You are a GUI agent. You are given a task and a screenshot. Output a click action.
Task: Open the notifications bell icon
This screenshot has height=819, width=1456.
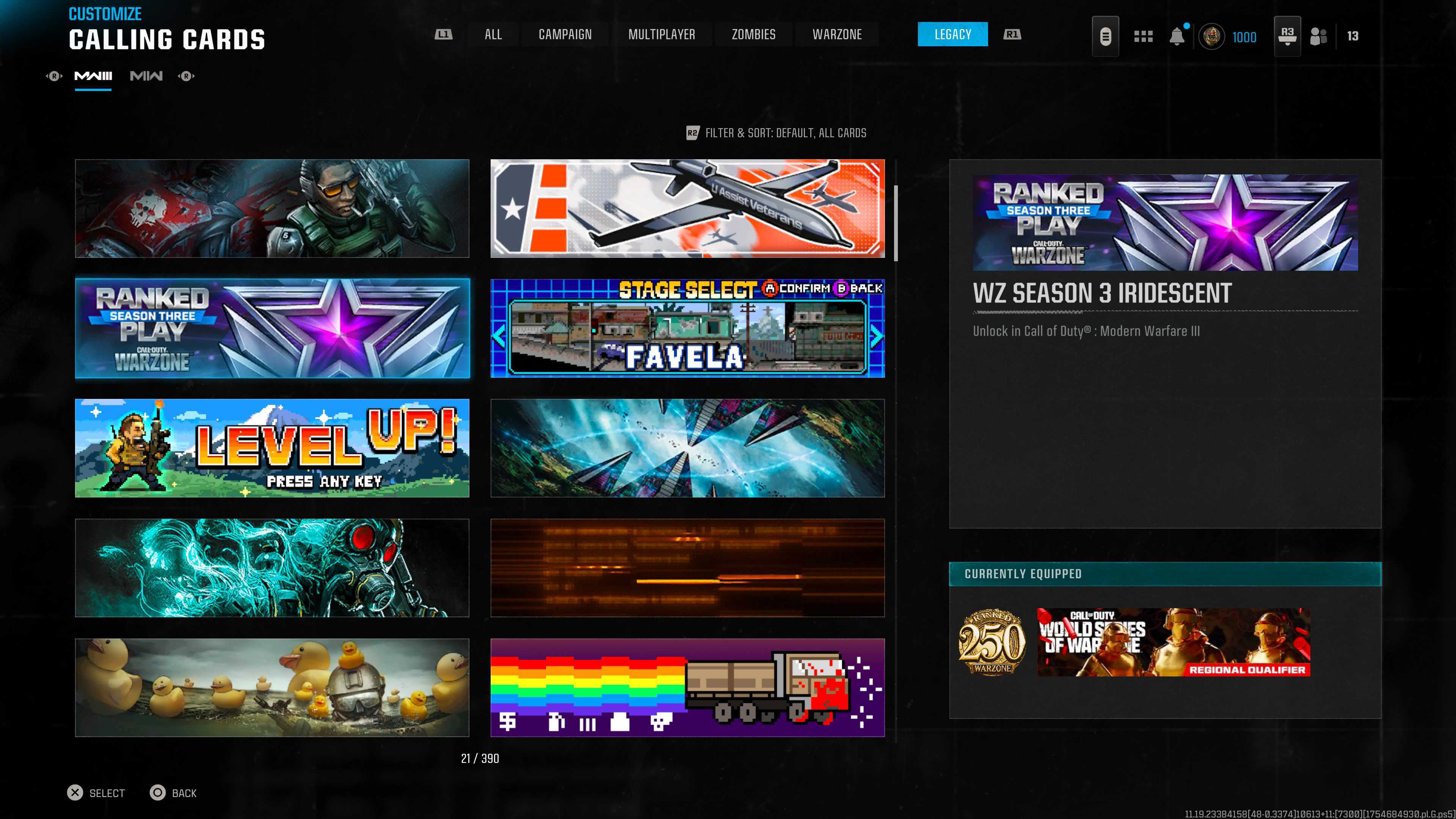[x=1176, y=36]
